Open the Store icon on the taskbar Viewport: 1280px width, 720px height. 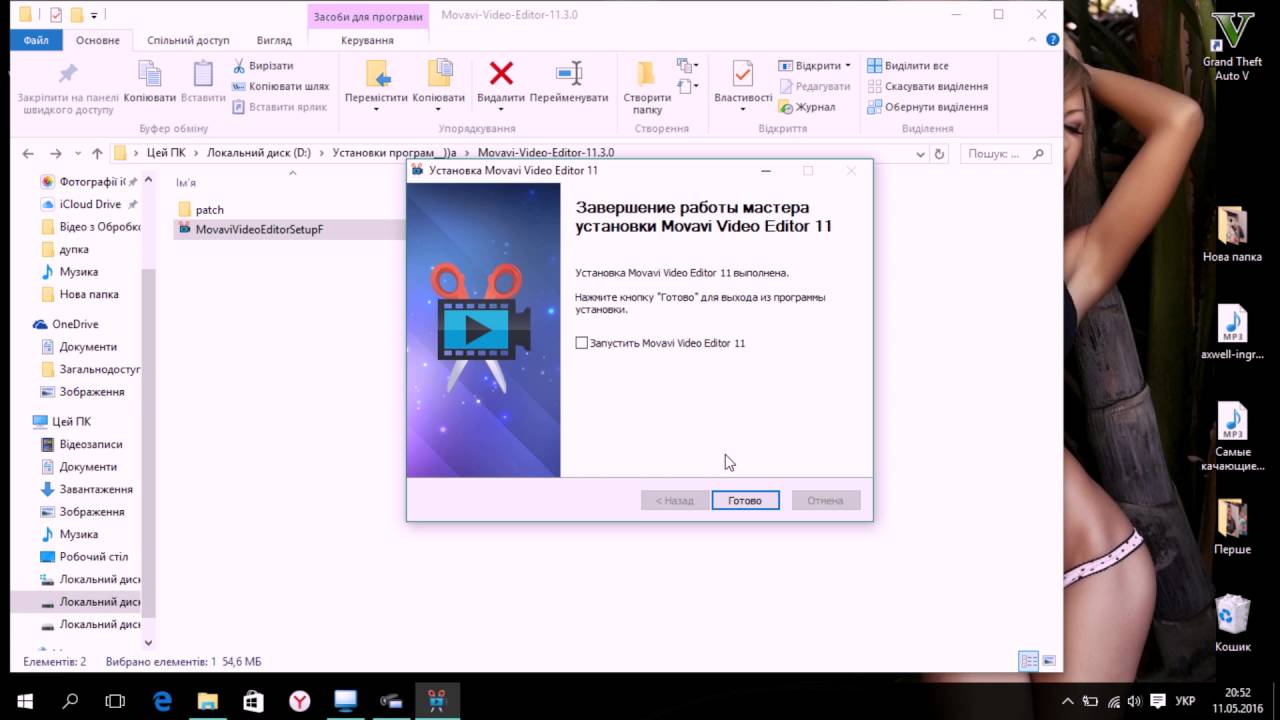pos(253,701)
